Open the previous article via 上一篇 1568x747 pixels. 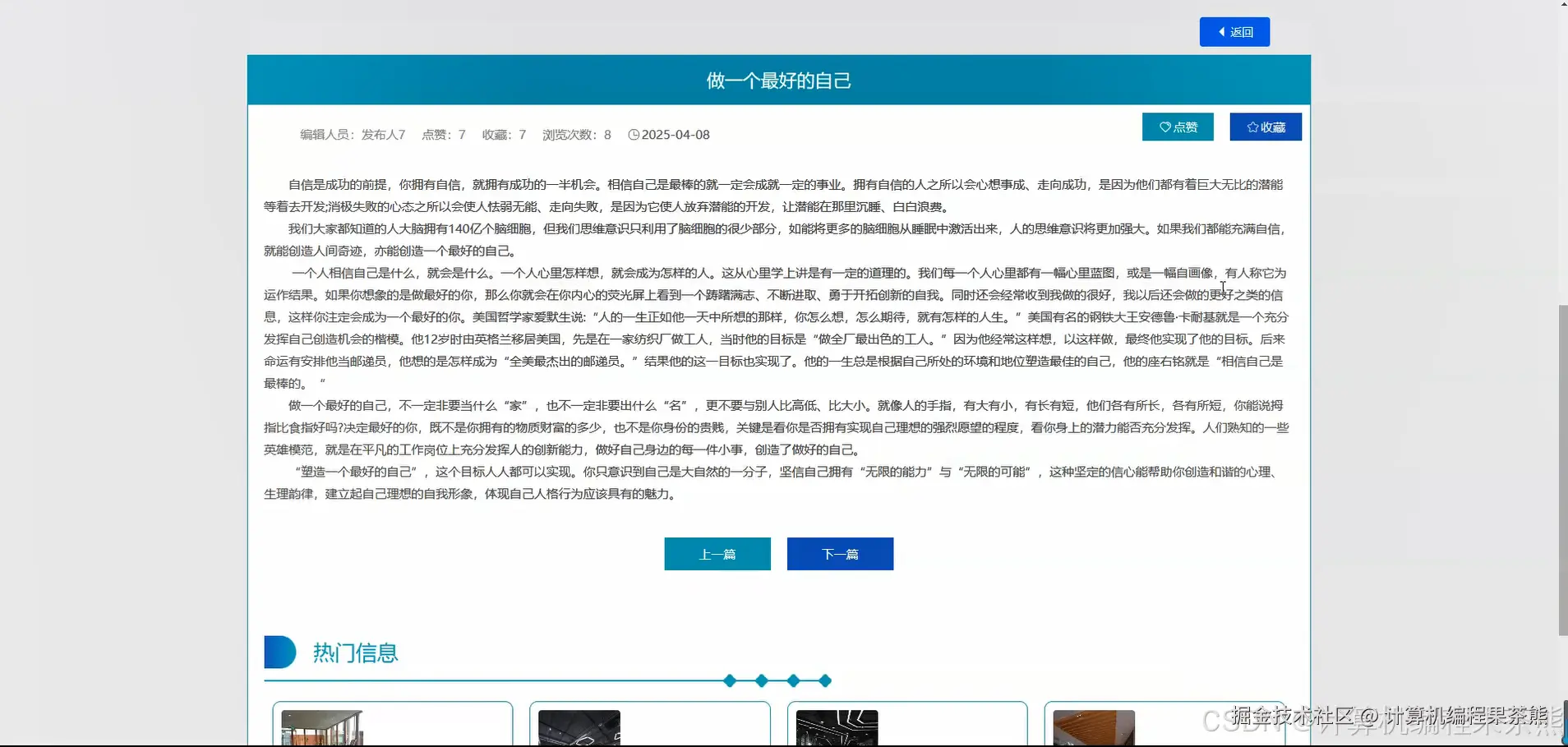717,553
